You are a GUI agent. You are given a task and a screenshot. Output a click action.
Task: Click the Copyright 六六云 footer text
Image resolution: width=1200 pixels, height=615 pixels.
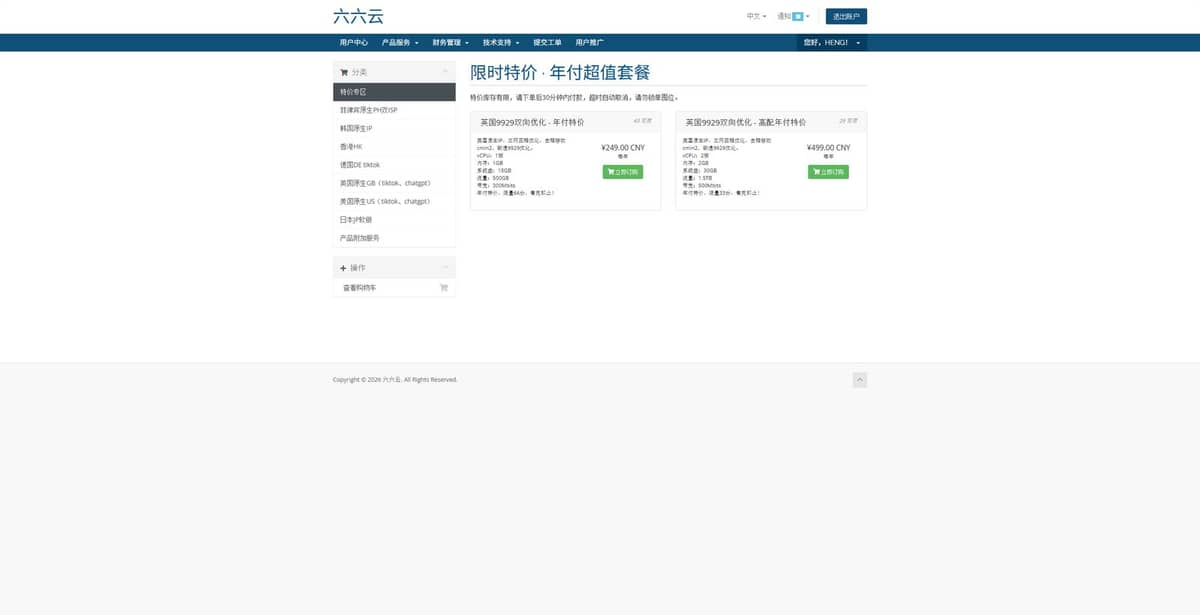395,380
